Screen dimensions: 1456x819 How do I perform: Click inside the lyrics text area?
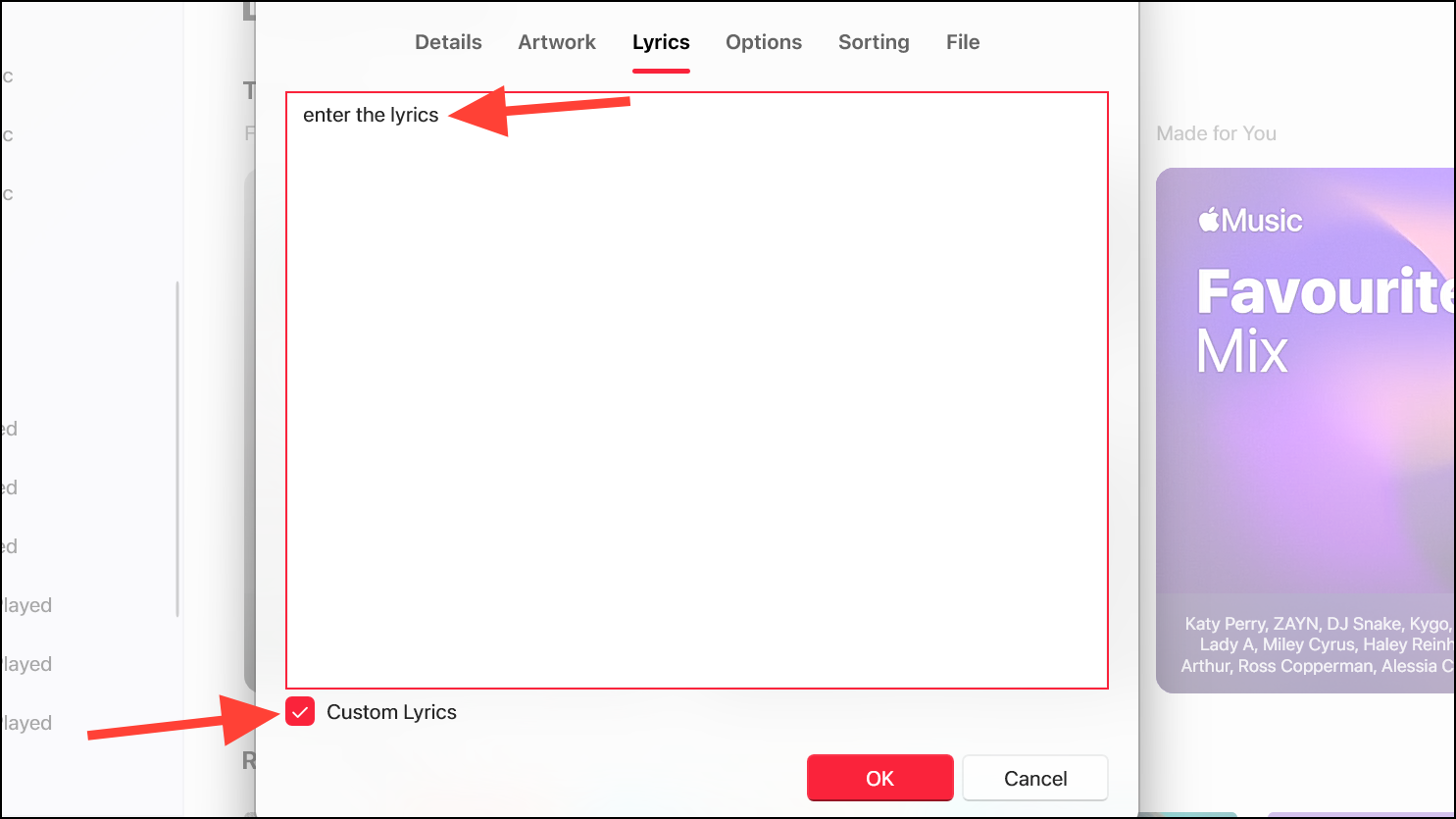click(697, 390)
